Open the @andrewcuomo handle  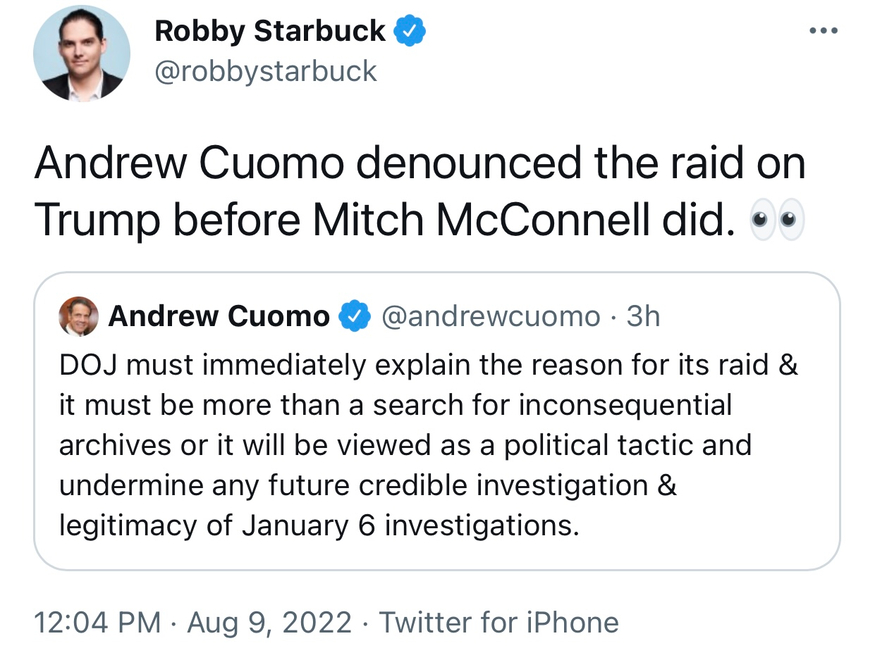[x=490, y=317]
